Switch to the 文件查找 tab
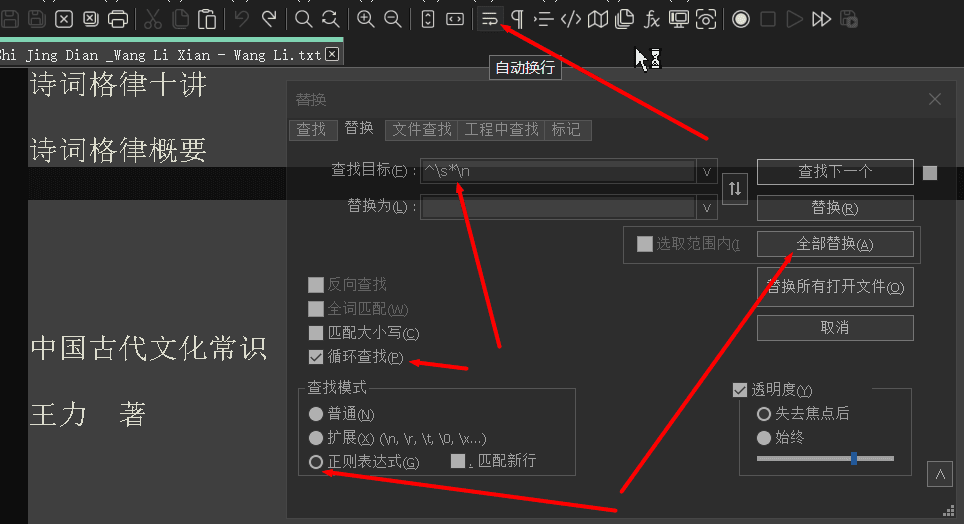964x524 pixels. [421, 129]
